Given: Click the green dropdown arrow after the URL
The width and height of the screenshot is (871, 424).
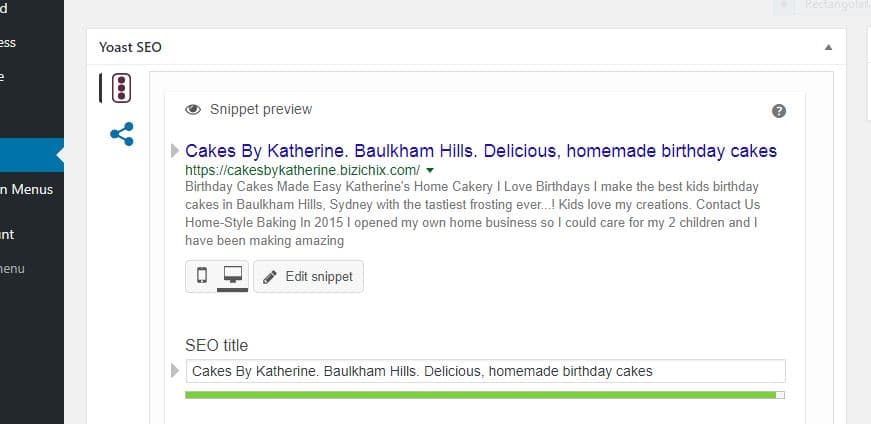Looking at the screenshot, I should pyautogui.click(x=429, y=170).
